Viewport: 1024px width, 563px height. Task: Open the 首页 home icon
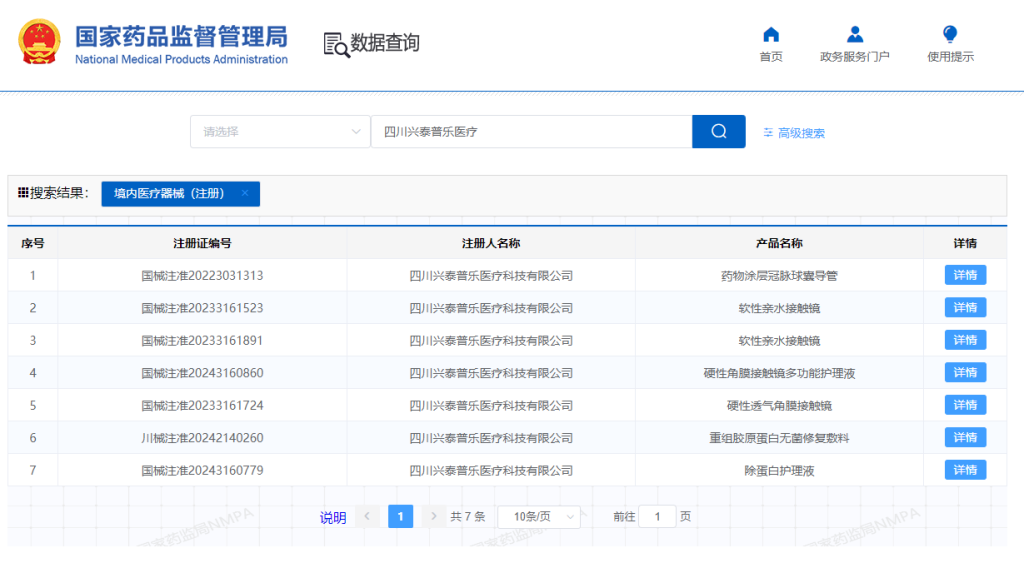(x=771, y=34)
